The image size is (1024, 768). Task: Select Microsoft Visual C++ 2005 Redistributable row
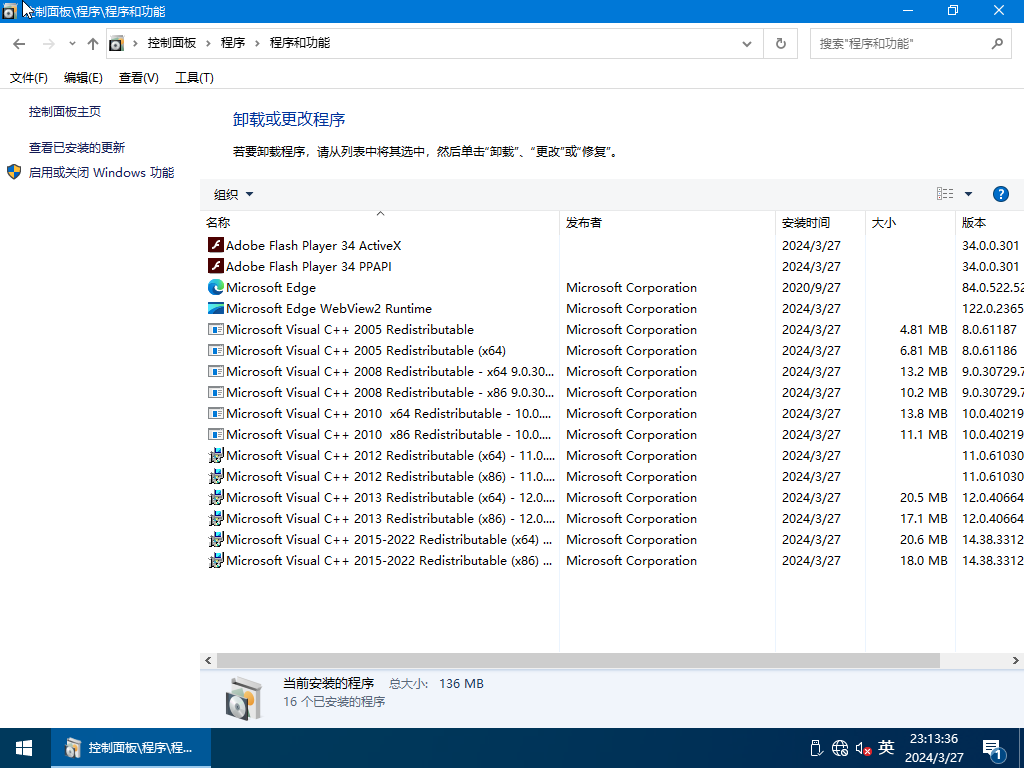612,329
